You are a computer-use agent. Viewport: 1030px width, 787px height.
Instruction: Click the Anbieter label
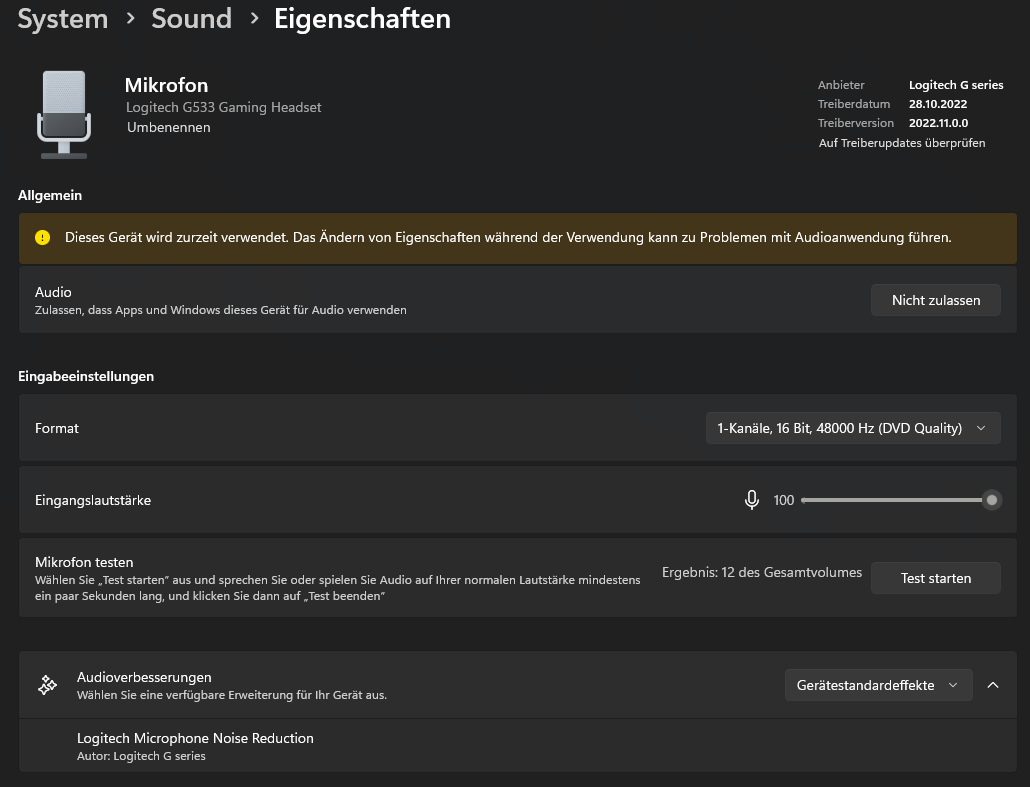pos(841,85)
